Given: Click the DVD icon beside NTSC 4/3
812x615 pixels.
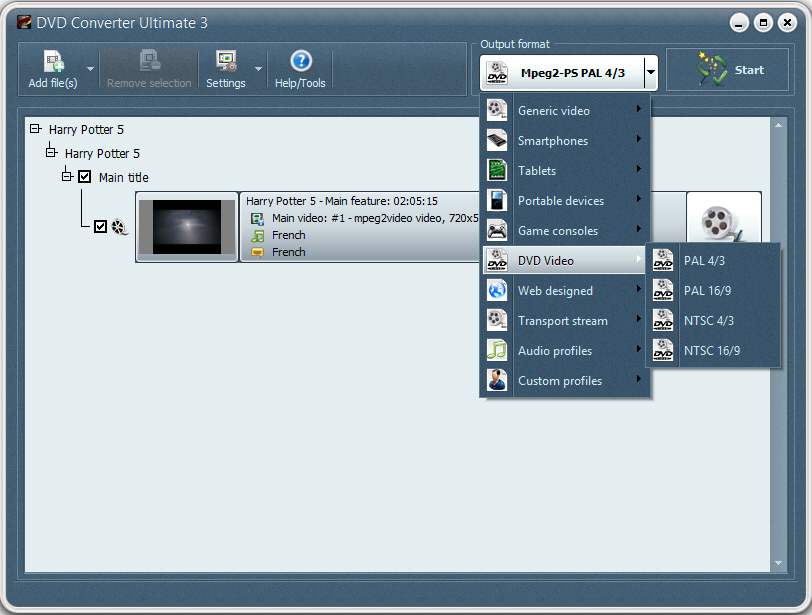Looking at the screenshot, I should [663, 320].
